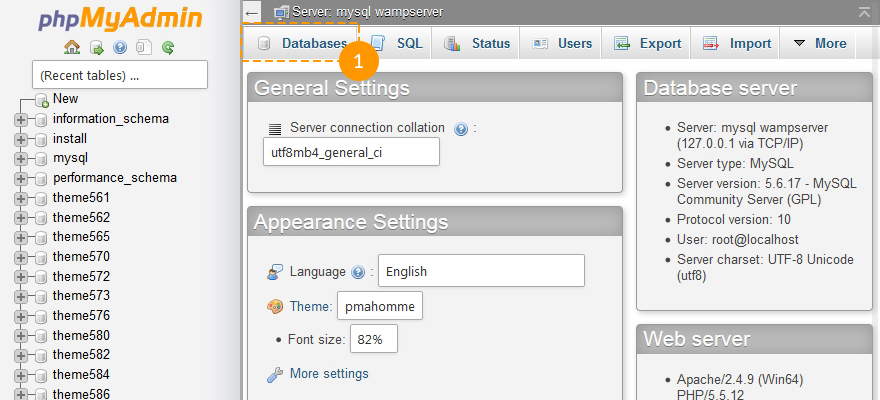Viewport: 880px width, 400px height.
Task: Expand the performance_schema database node
Action: (x=20, y=179)
